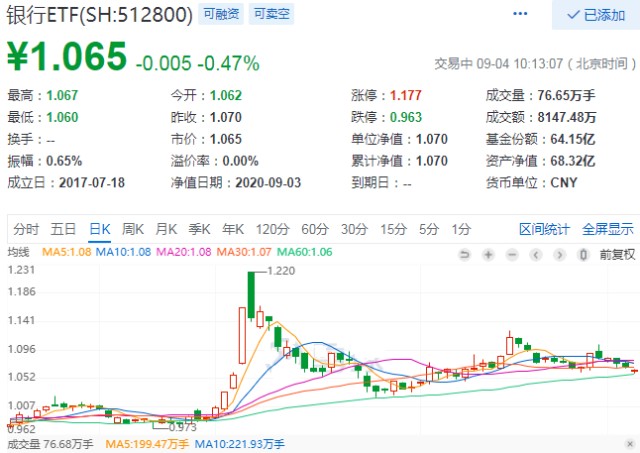Viewport: 640px width, 453px height.
Task: Click the 最高 value 1.067
Action: (62, 95)
